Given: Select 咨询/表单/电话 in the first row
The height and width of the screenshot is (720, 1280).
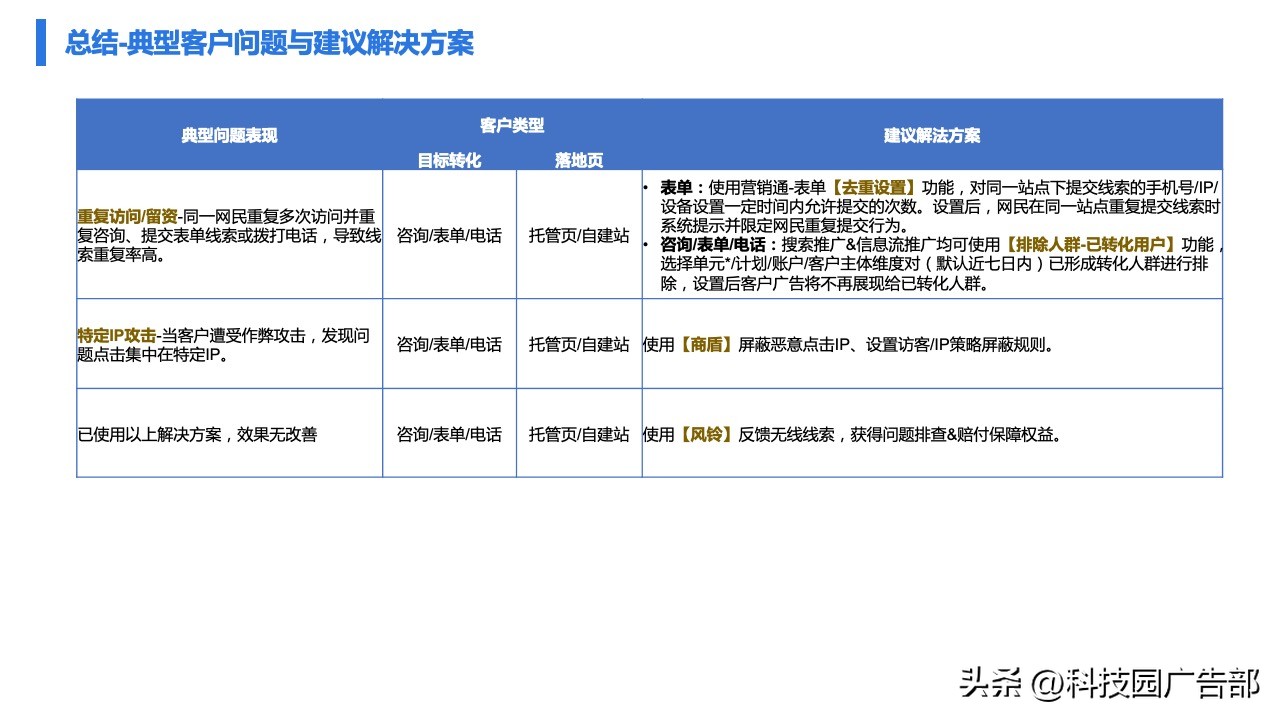Looking at the screenshot, I should click(x=449, y=236).
